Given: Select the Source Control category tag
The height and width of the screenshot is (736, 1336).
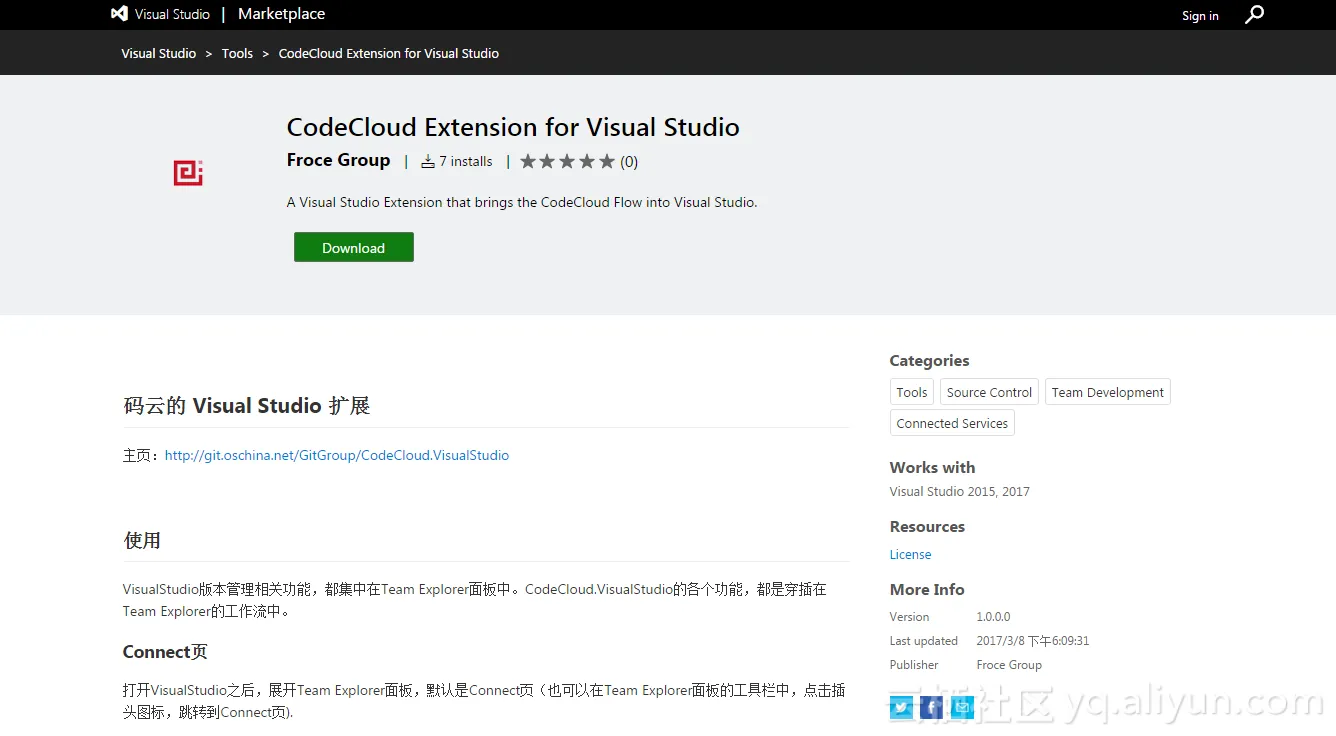Looking at the screenshot, I should [989, 392].
